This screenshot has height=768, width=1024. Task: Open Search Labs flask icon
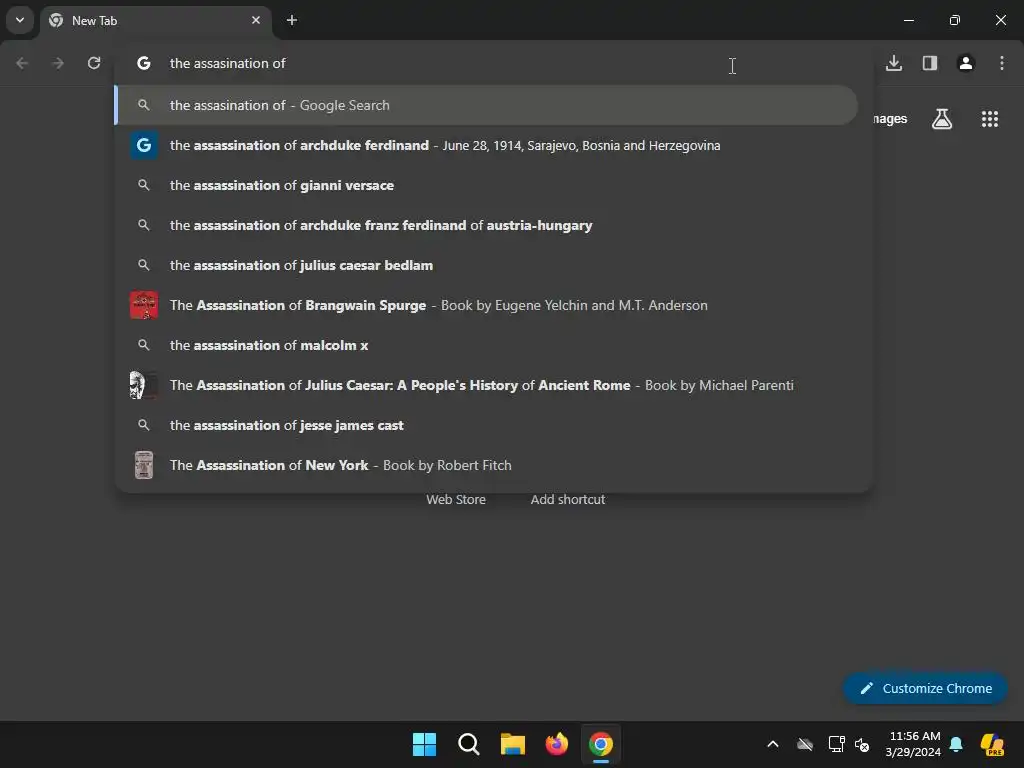point(942,119)
